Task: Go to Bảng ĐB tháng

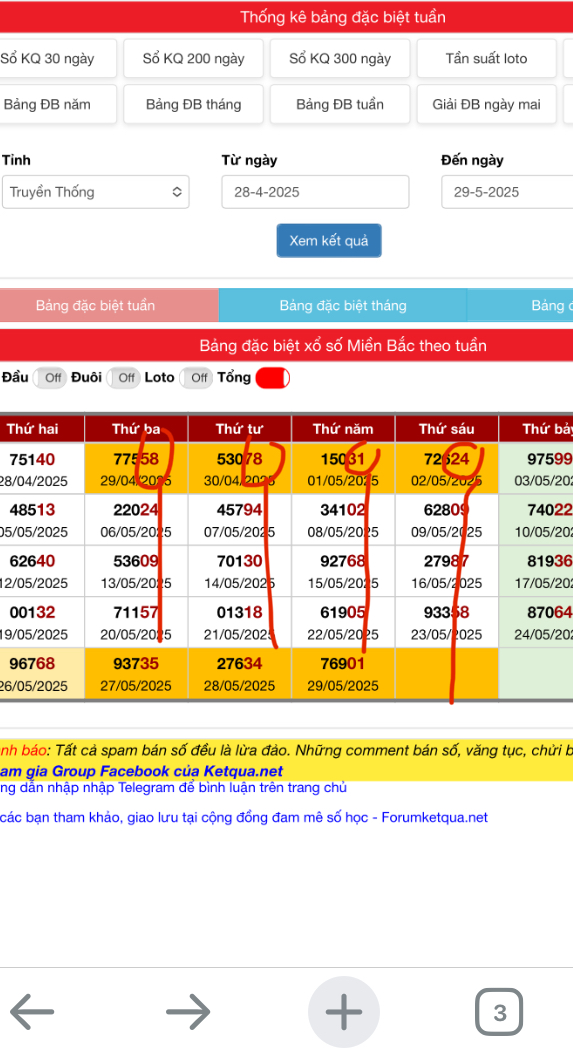Action: [193, 104]
